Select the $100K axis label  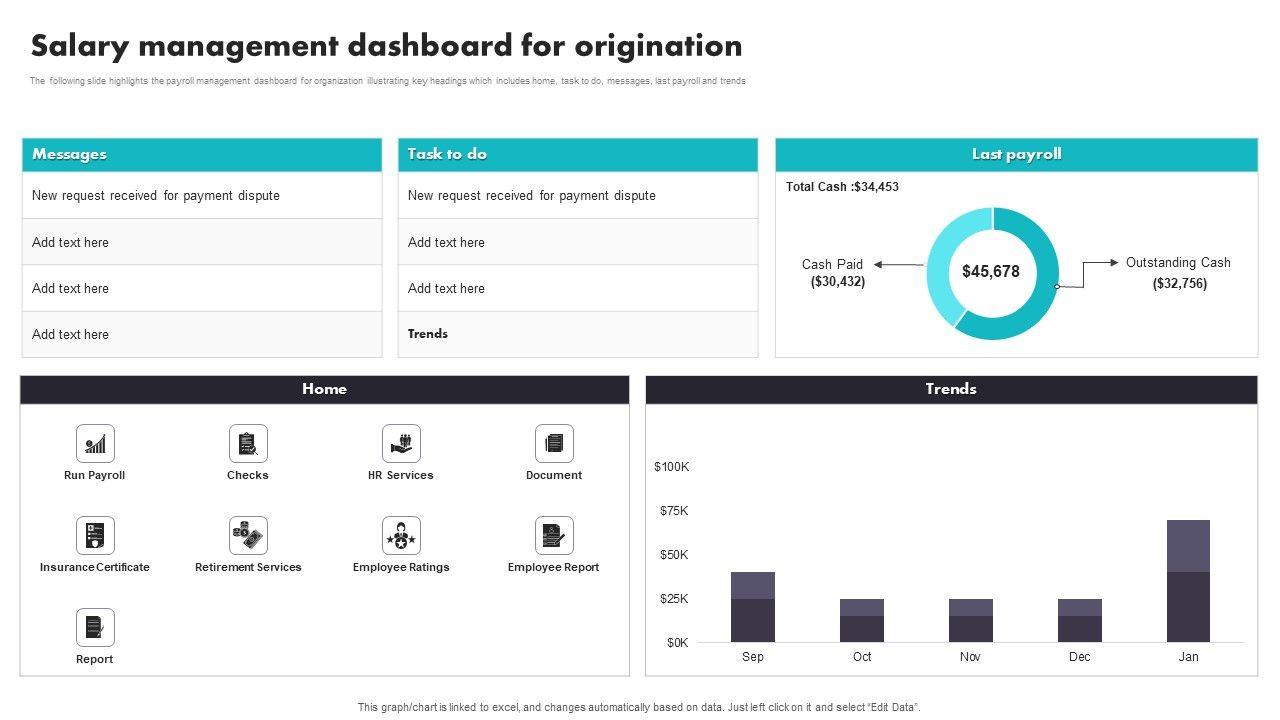click(x=672, y=467)
